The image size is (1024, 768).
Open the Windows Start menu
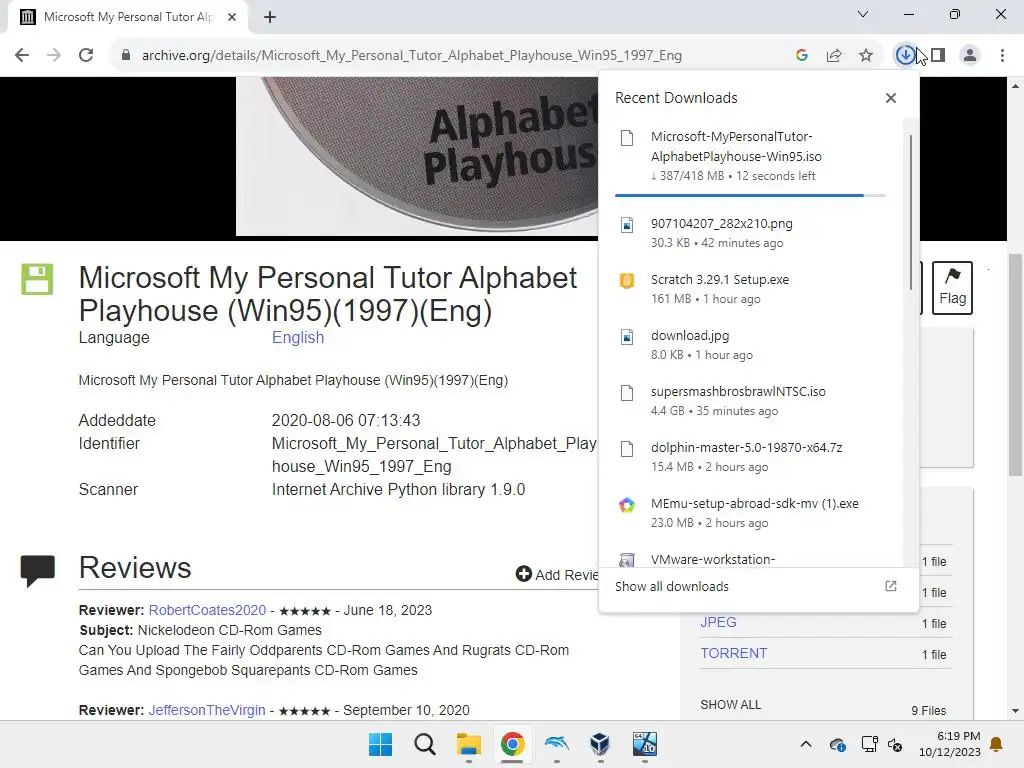(381, 744)
